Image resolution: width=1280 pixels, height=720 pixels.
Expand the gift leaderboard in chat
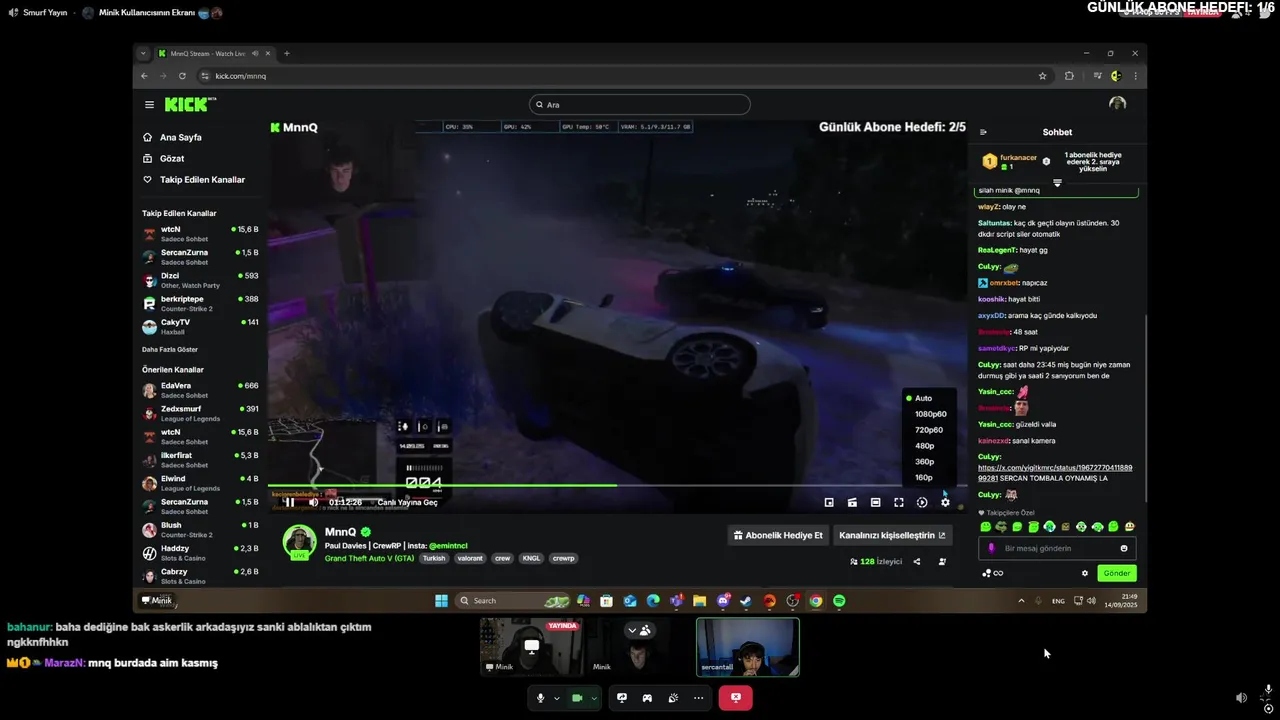(1057, 183)
